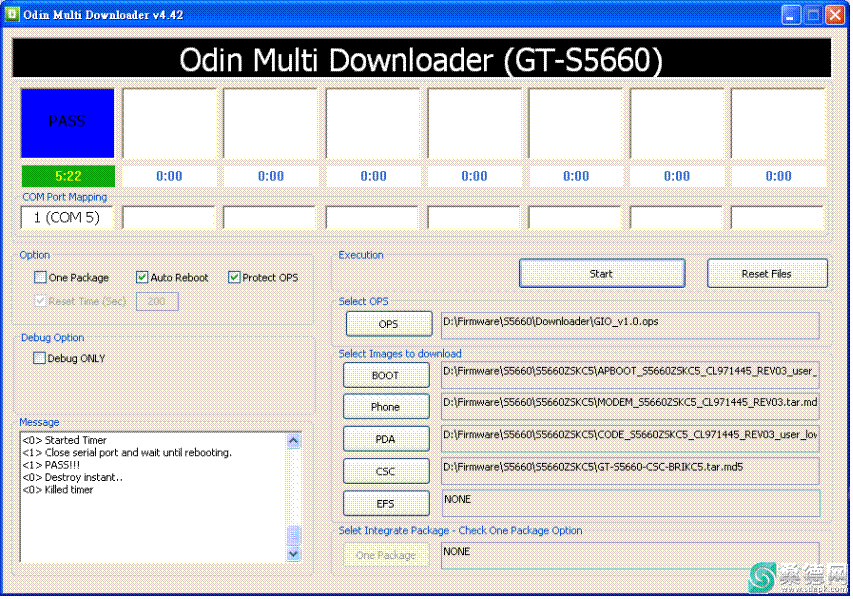Screen dimensions: 853x599
Task: Click the blue PASS status box
Action: tap(67, 123)
